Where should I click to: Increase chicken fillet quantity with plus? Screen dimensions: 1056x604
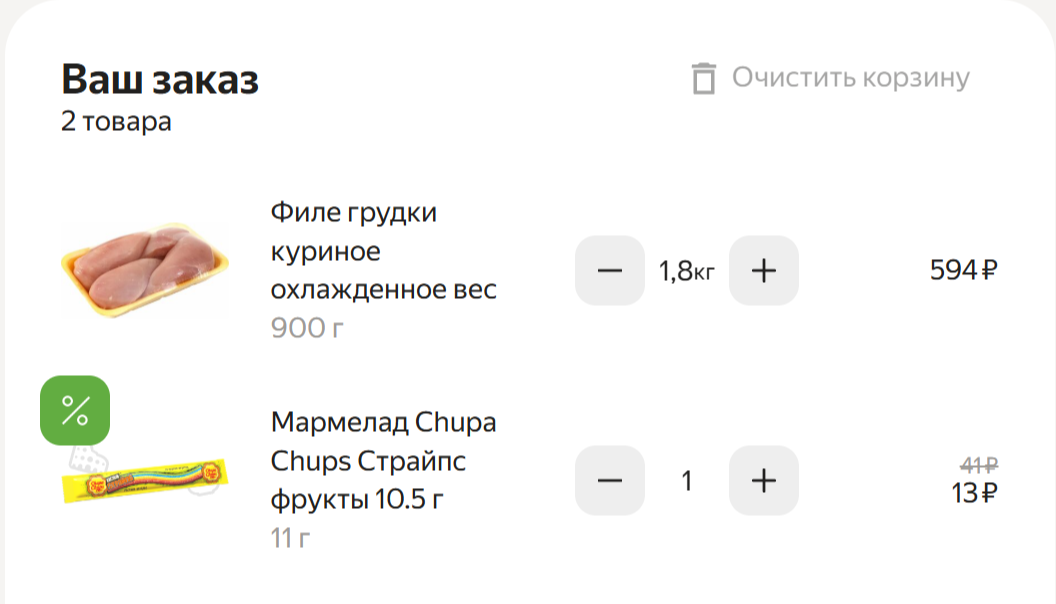[x=764, y=270]
